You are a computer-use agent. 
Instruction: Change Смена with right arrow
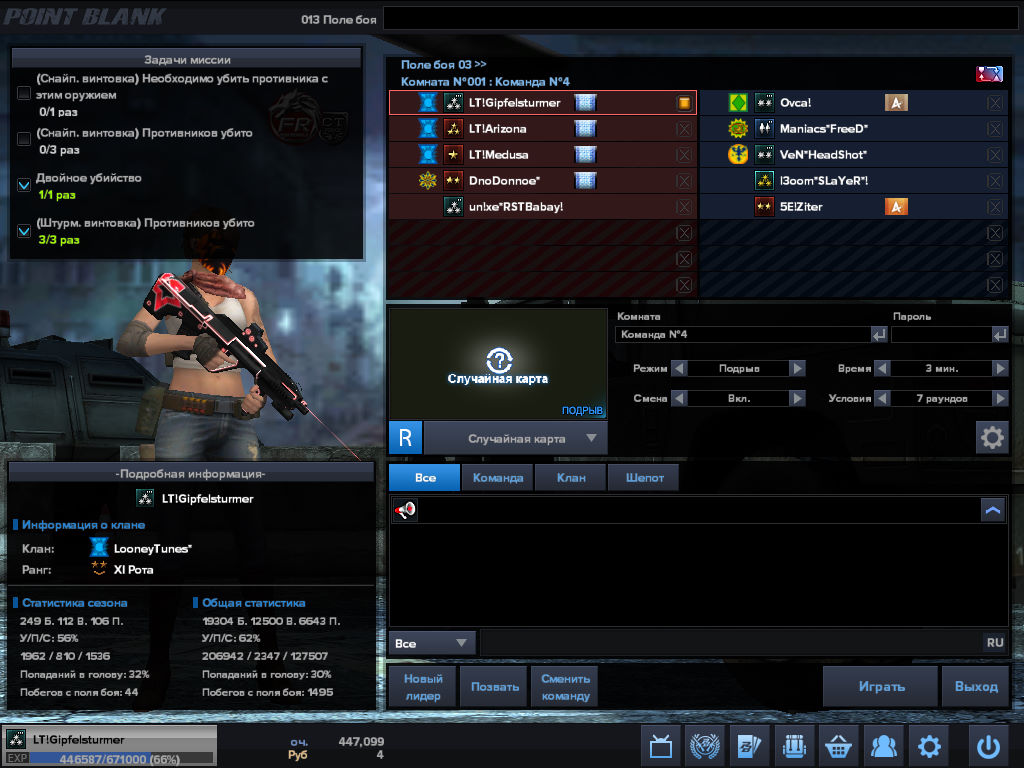coord(797,398)
